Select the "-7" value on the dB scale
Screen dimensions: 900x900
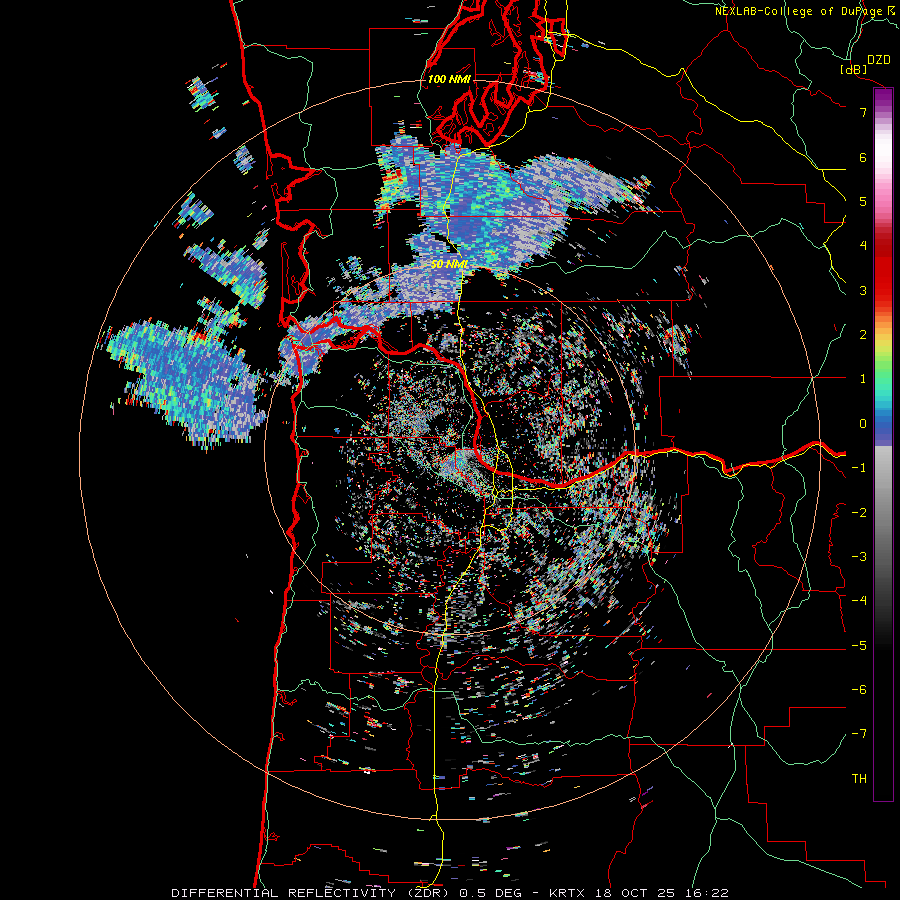(859, 734)
